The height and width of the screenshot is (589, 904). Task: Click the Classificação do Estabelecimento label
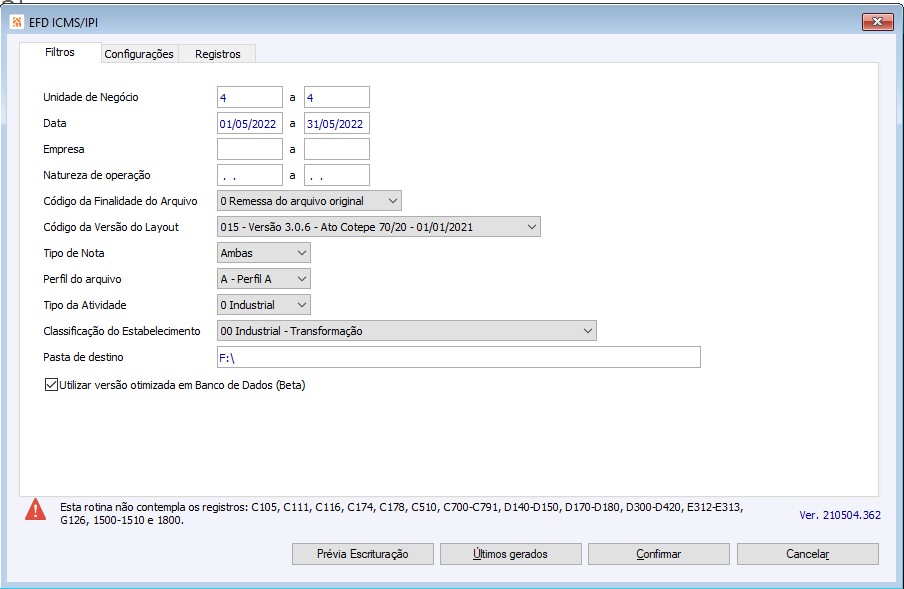tap(122, 331)
